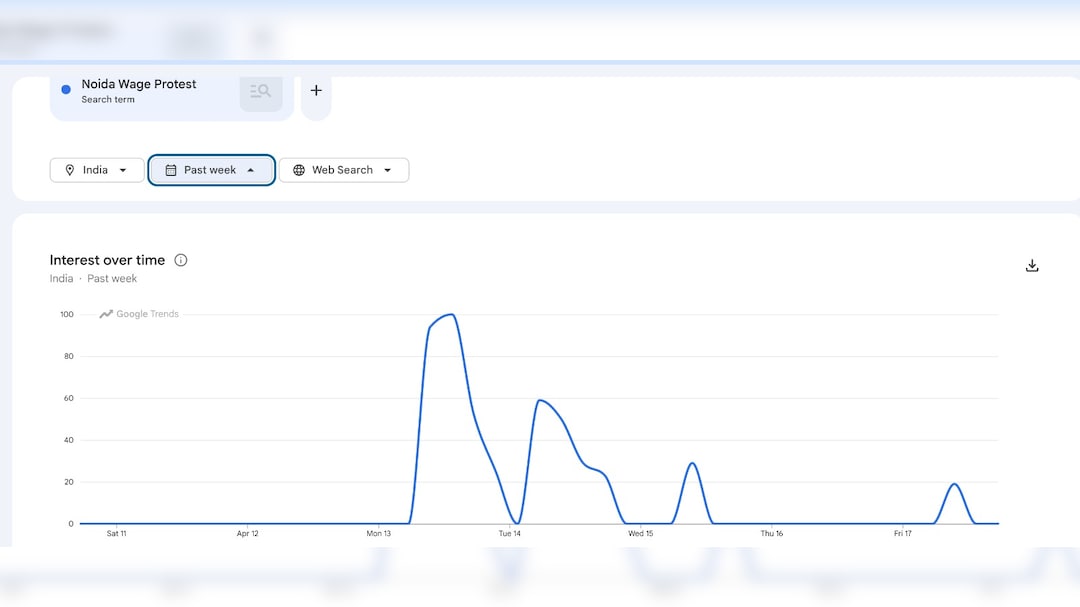Click the info icon beside Interest over time
This screenshot has height=607, width=1080.
[181, 260]
